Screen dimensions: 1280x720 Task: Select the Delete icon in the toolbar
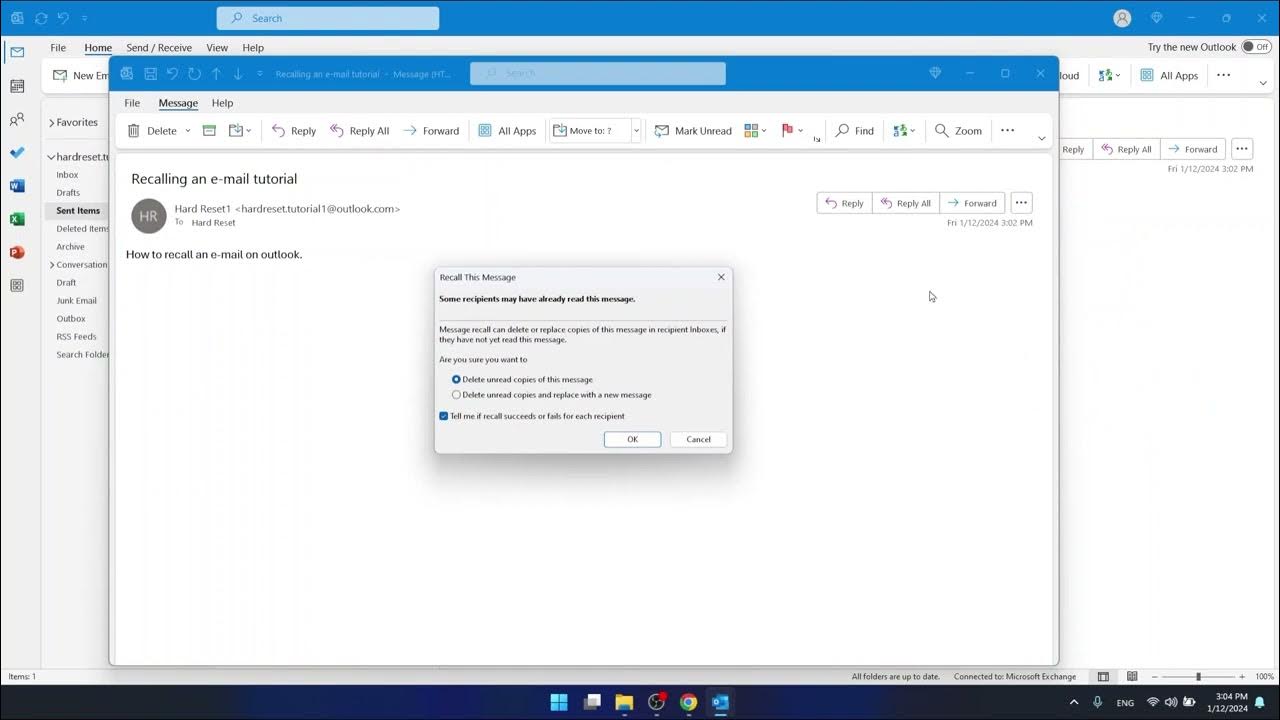point(134,130)
